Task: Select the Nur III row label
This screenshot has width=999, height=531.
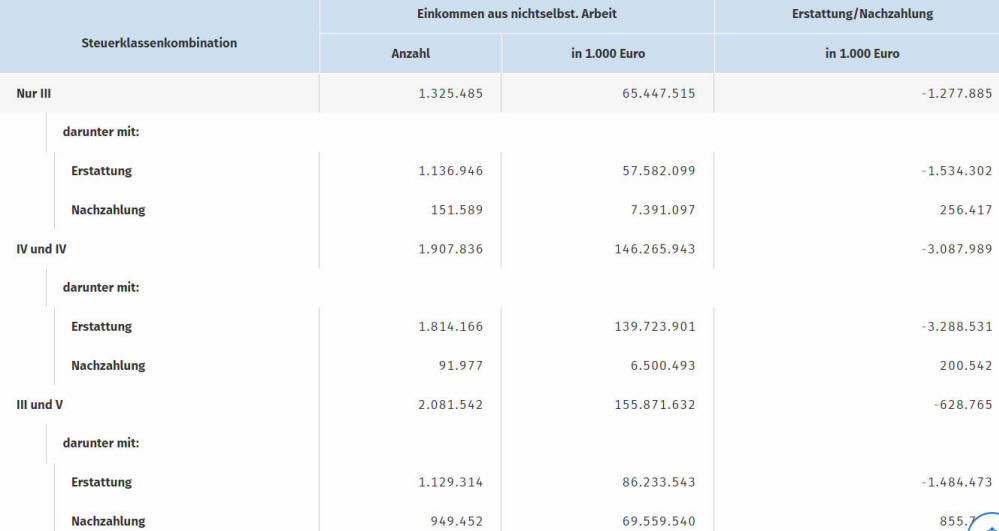Action: pyautogui.click(x=33, y=93)
